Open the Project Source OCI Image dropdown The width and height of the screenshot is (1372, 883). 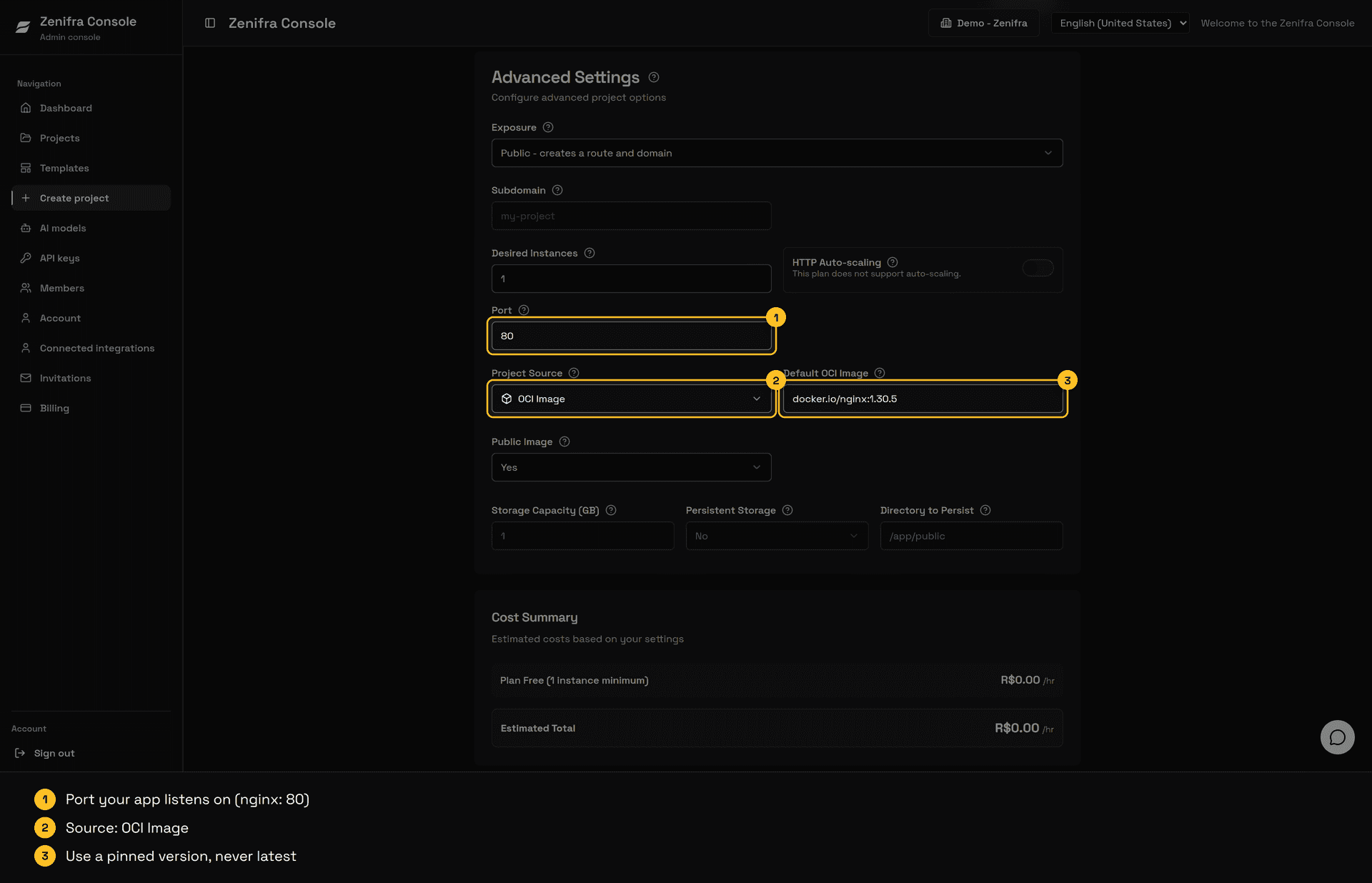(x=632, y=399)
